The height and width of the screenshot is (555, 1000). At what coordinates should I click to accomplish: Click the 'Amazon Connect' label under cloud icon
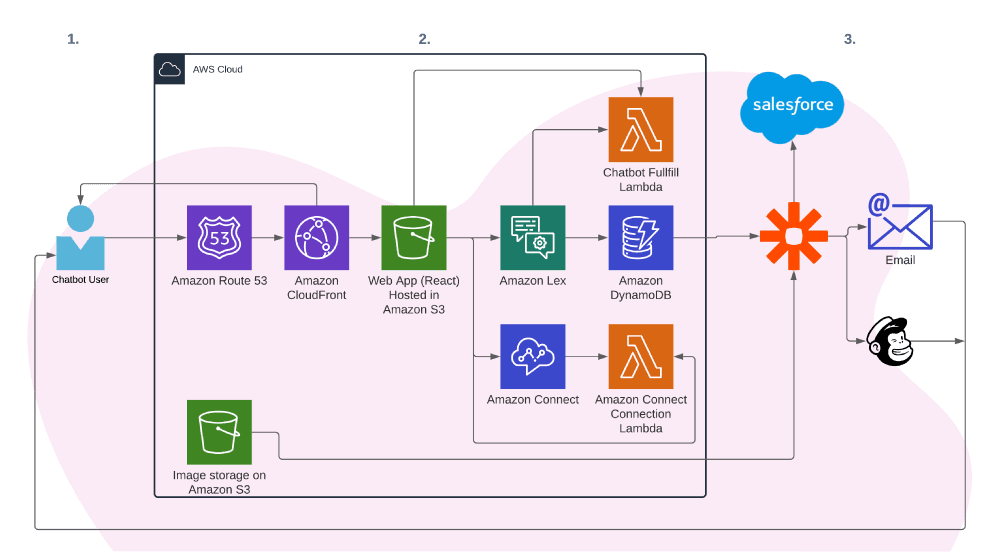(533, 399)
